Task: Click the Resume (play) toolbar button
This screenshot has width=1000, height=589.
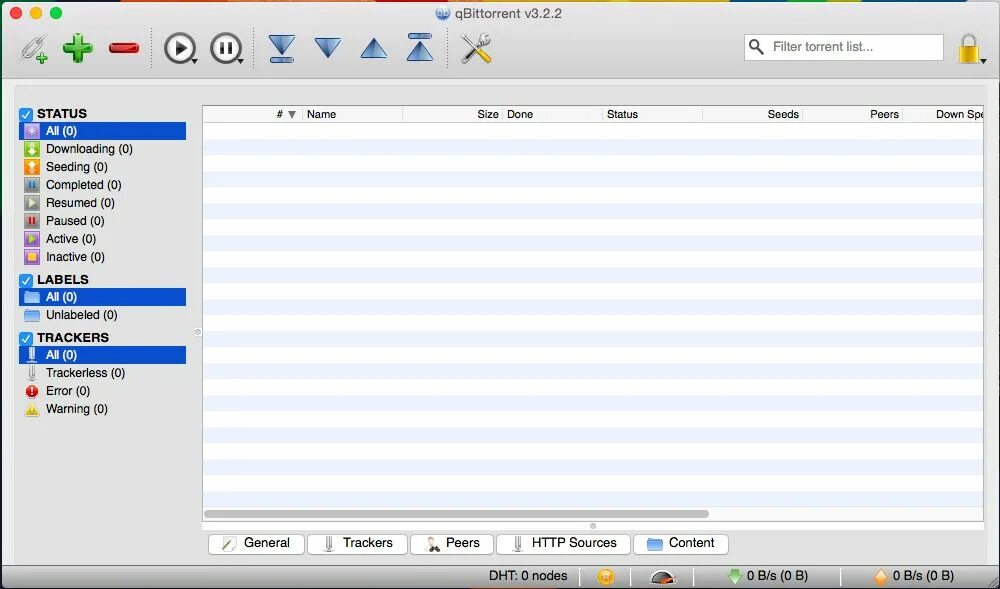Action: pyautogui.click(x=179, y=48)
